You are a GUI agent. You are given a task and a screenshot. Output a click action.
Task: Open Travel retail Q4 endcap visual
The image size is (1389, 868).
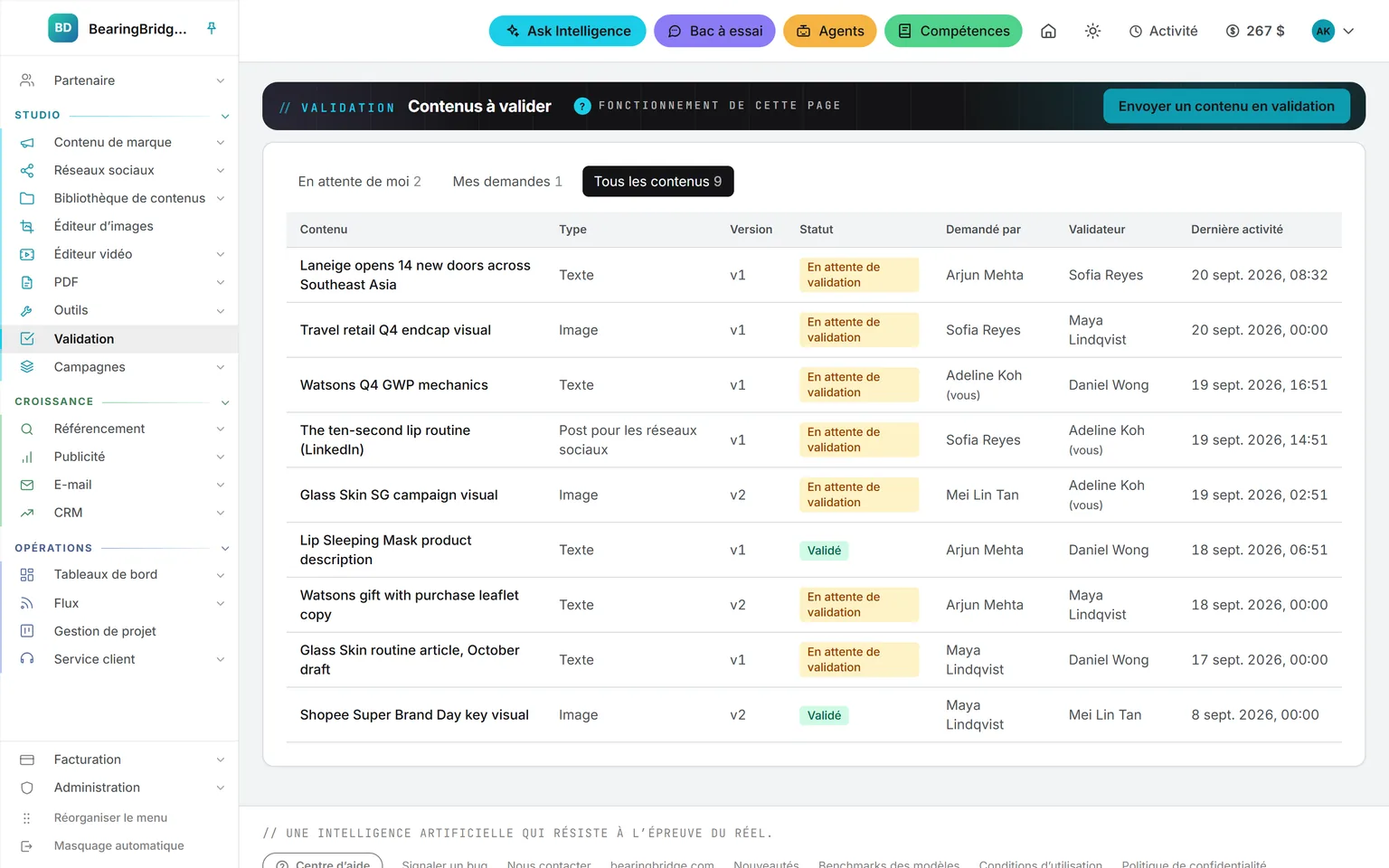coord(395,330)
